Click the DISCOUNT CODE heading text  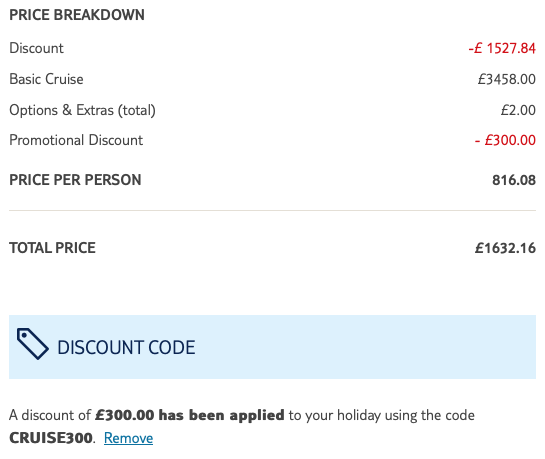tap(126, 347)
